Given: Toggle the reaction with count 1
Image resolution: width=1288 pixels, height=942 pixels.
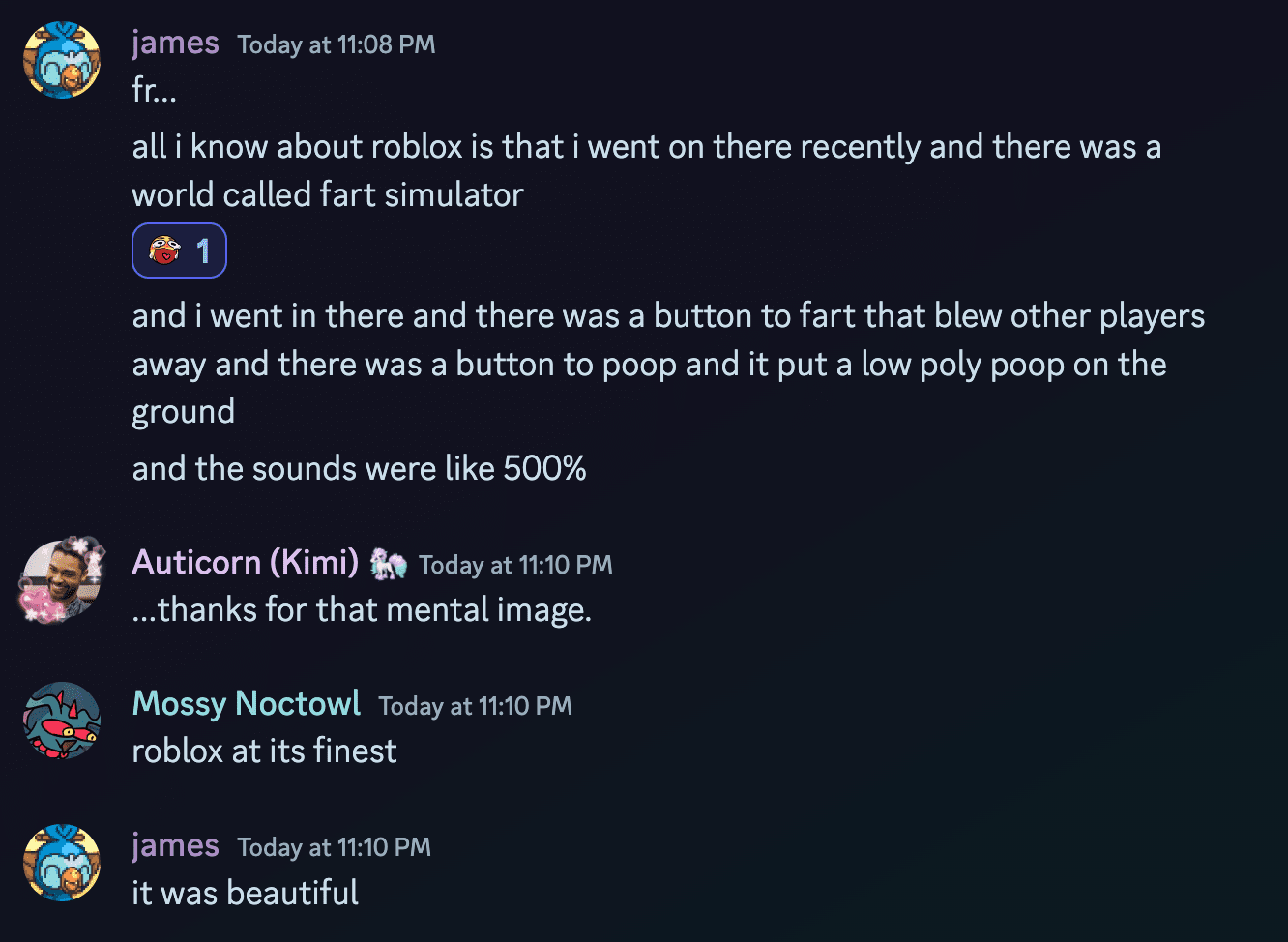Looking at the screenshot, I should click(179, 250).
